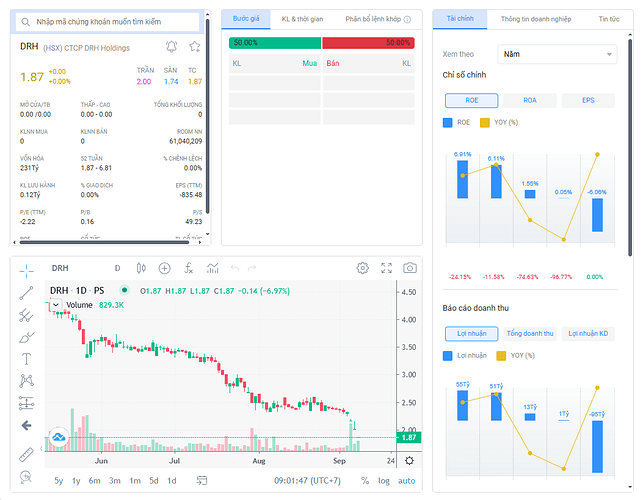This screenshot has width=642, height=500.
Task: Select the crosshair cursor tool
Action: [x=26, y=271]
